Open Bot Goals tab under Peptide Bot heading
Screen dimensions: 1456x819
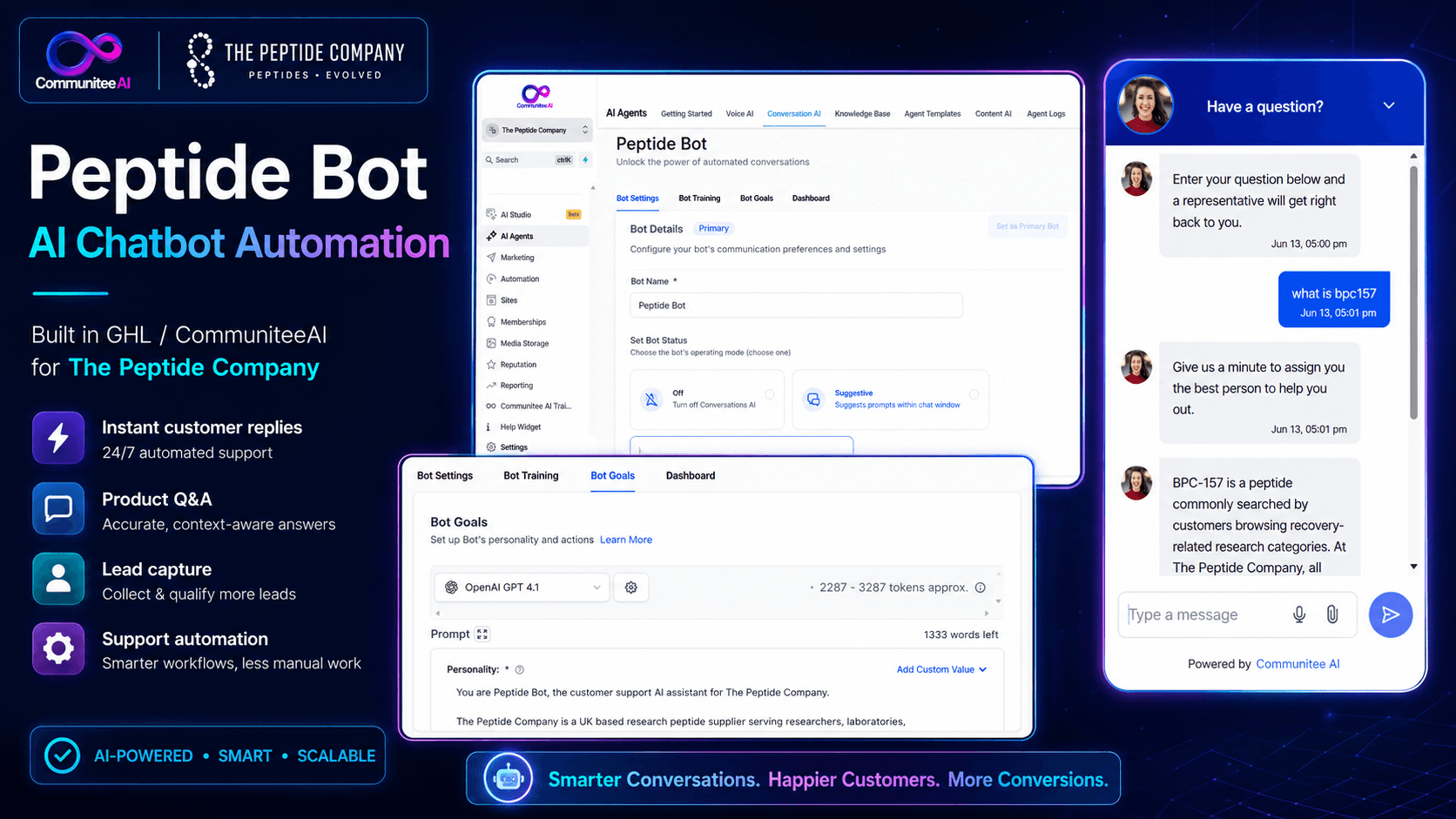[x=757, y=198]
